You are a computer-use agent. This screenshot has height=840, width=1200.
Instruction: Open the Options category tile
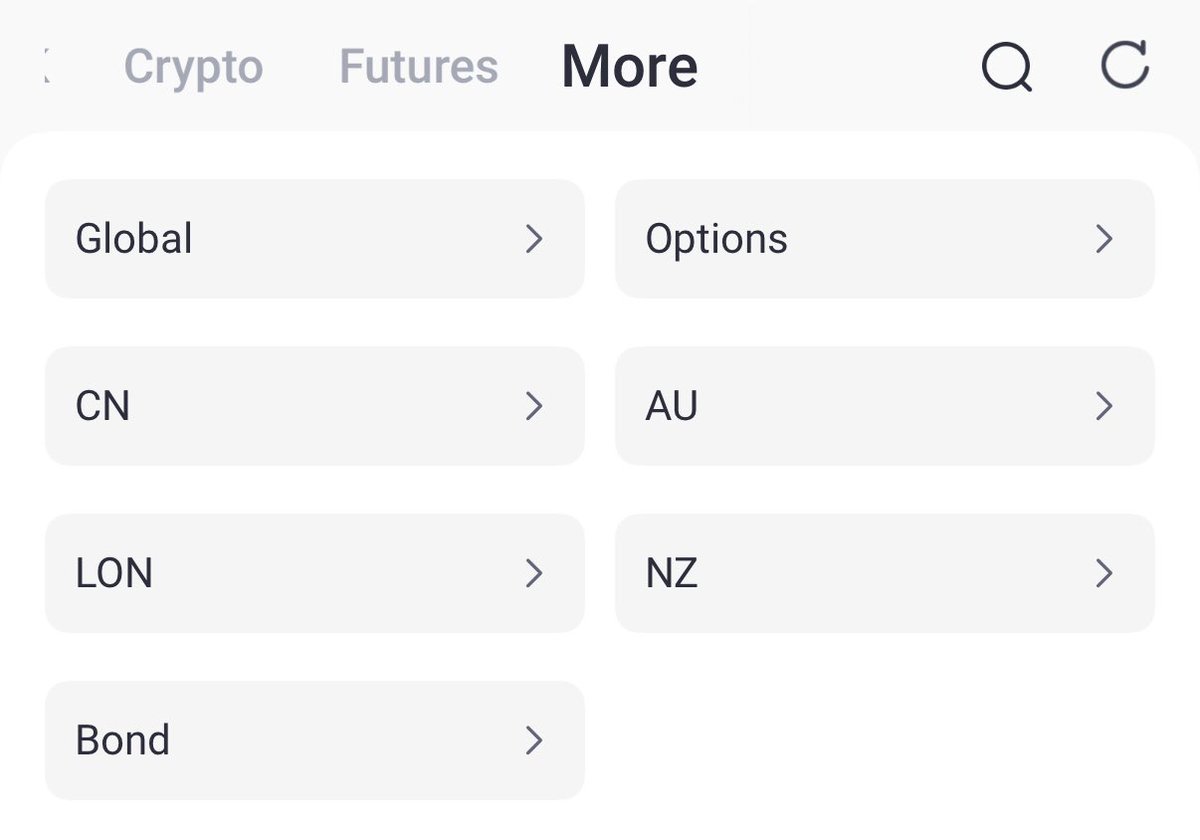coord(884,239)
